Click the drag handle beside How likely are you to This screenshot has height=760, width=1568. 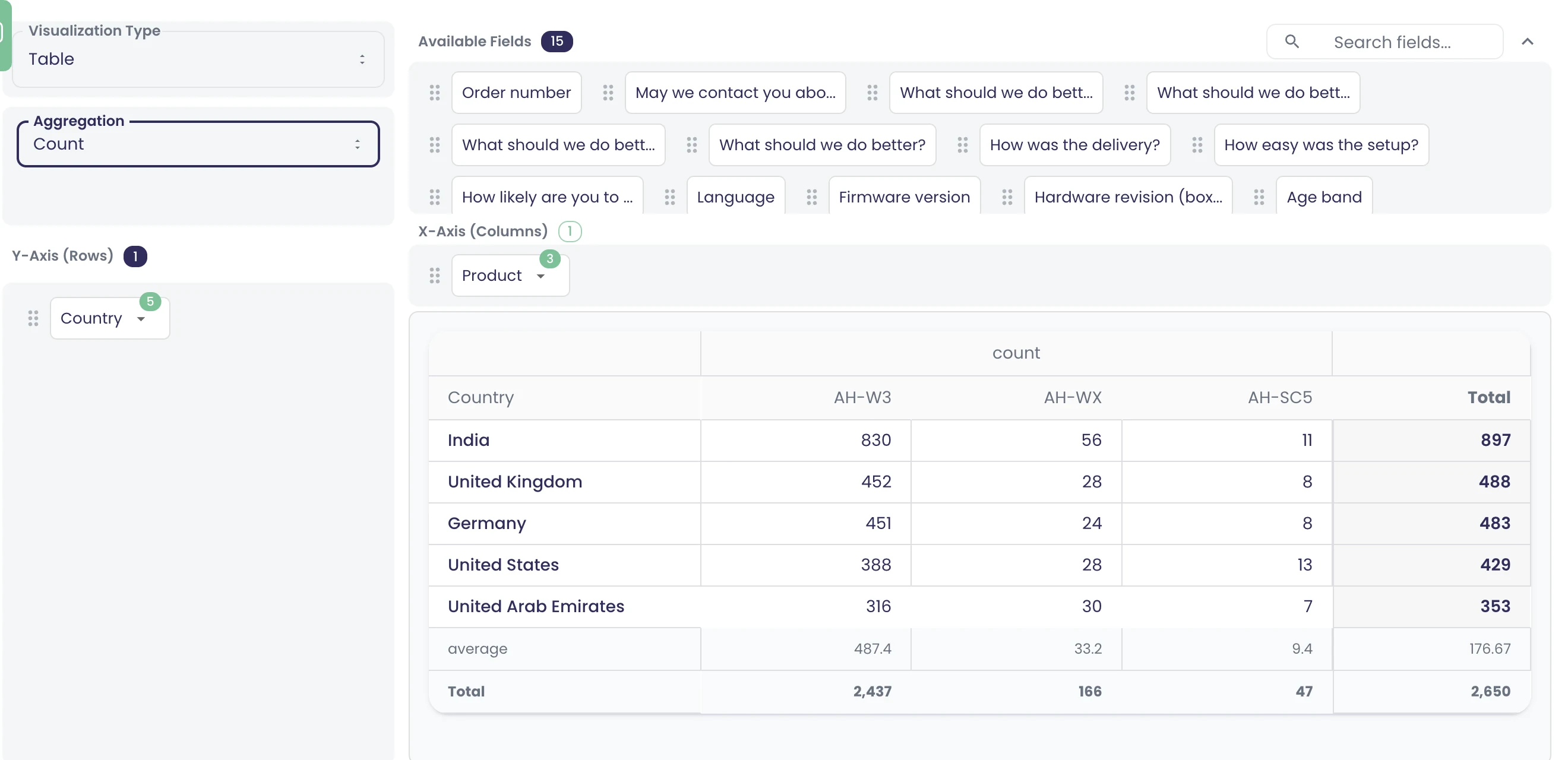435,197
